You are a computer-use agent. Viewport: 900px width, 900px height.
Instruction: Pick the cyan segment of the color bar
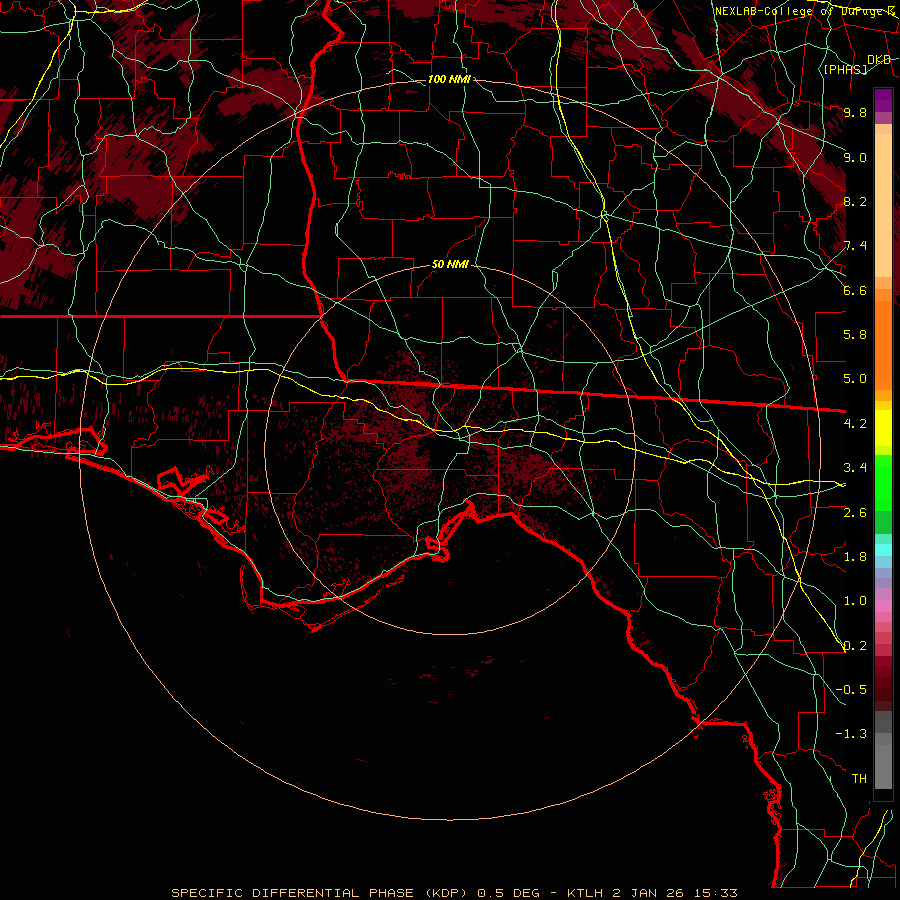point(883,550)
